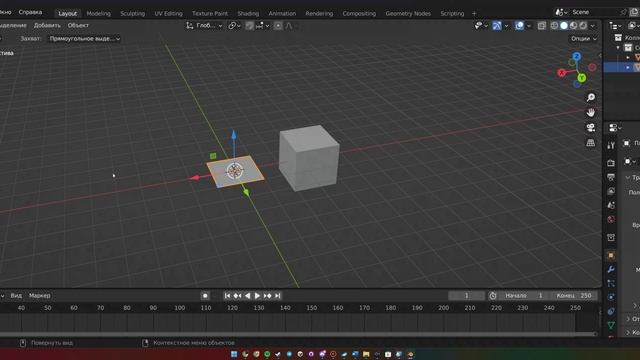640x360 pixels.
Task: Switch to the Modeling workspace tab
Action: (x=98, y=13)
